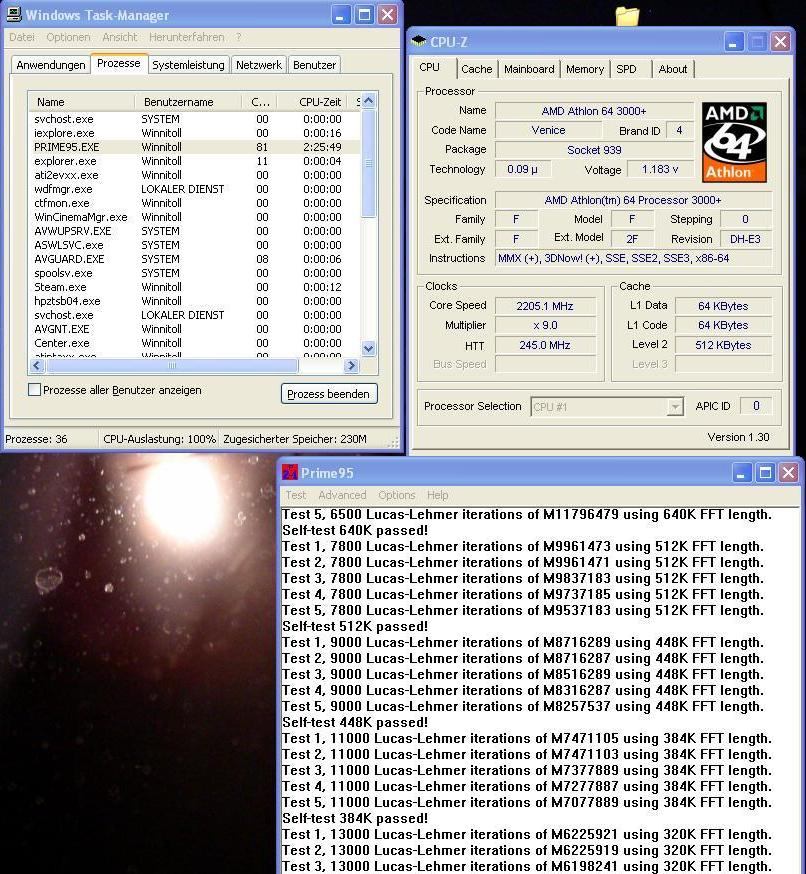The width and height of the screenshot is (806, 874).
Task: Click the process list scroll-up arrow
Action: (368, 101)
